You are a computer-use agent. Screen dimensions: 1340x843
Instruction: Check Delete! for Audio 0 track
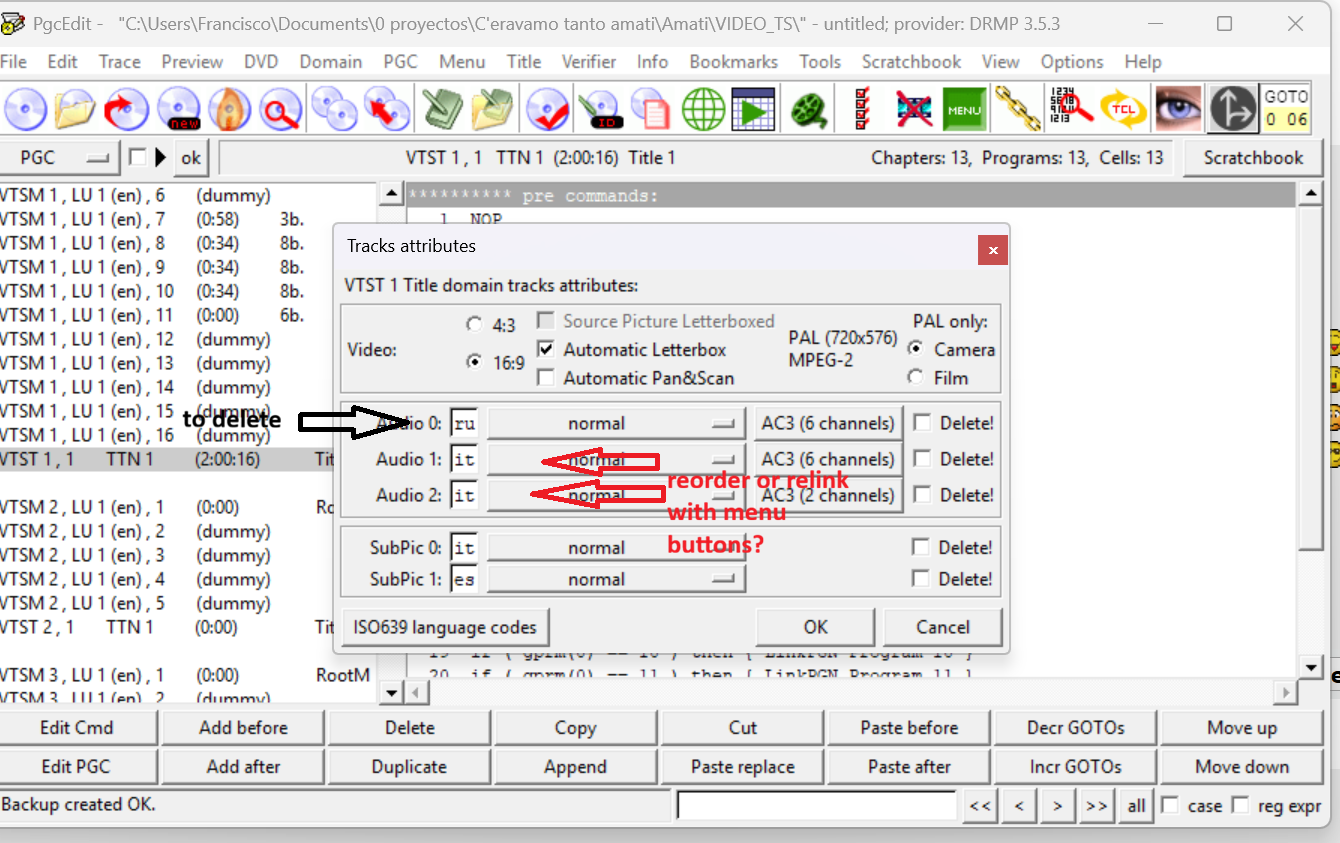point(922,423)
